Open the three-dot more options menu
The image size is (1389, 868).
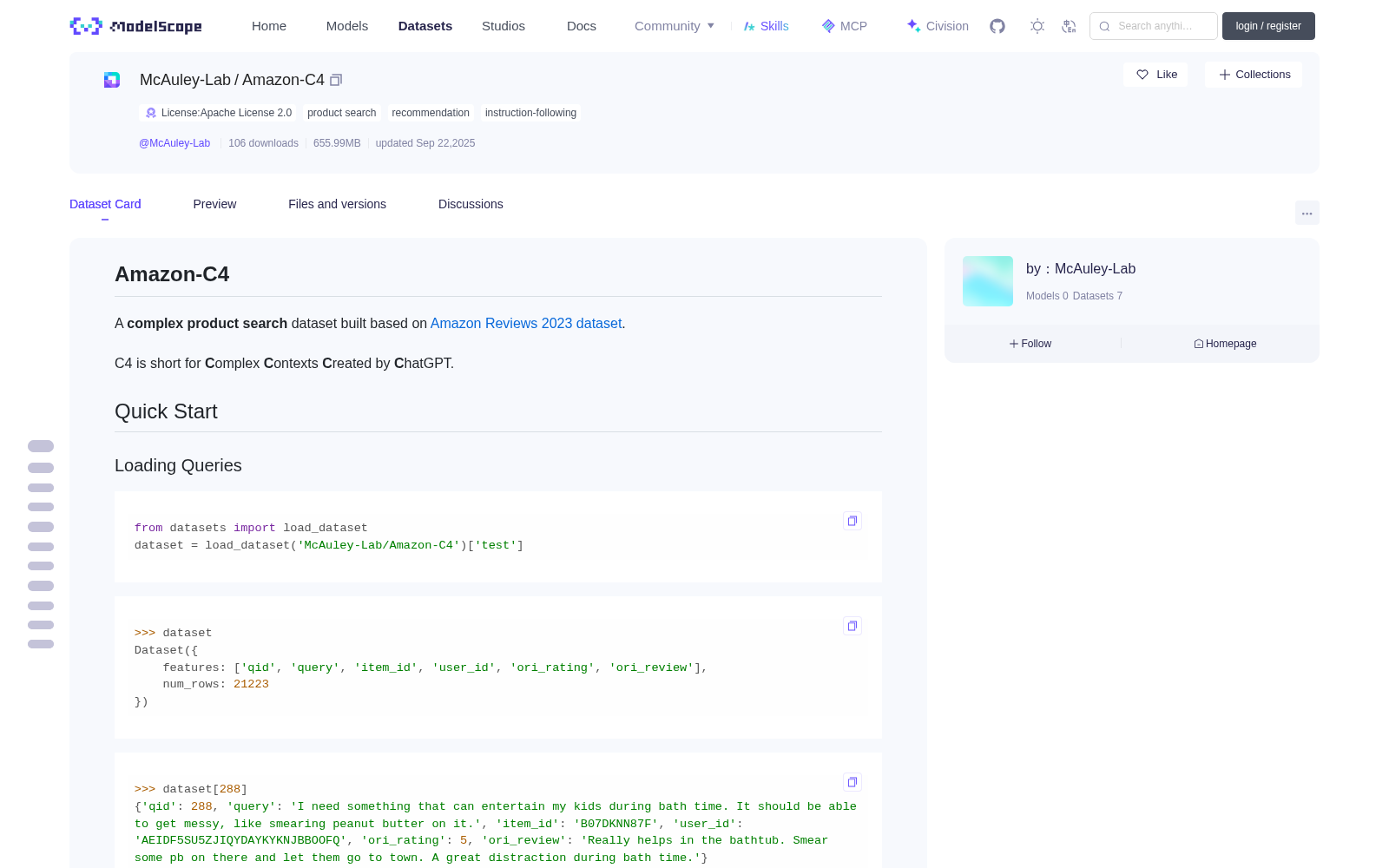tap(1307, 213)
